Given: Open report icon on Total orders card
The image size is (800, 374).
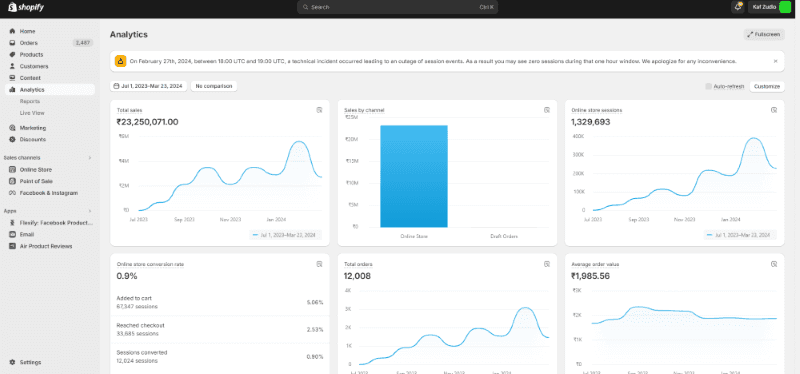Looking at the screenshot, I should [x=547, y=264].
